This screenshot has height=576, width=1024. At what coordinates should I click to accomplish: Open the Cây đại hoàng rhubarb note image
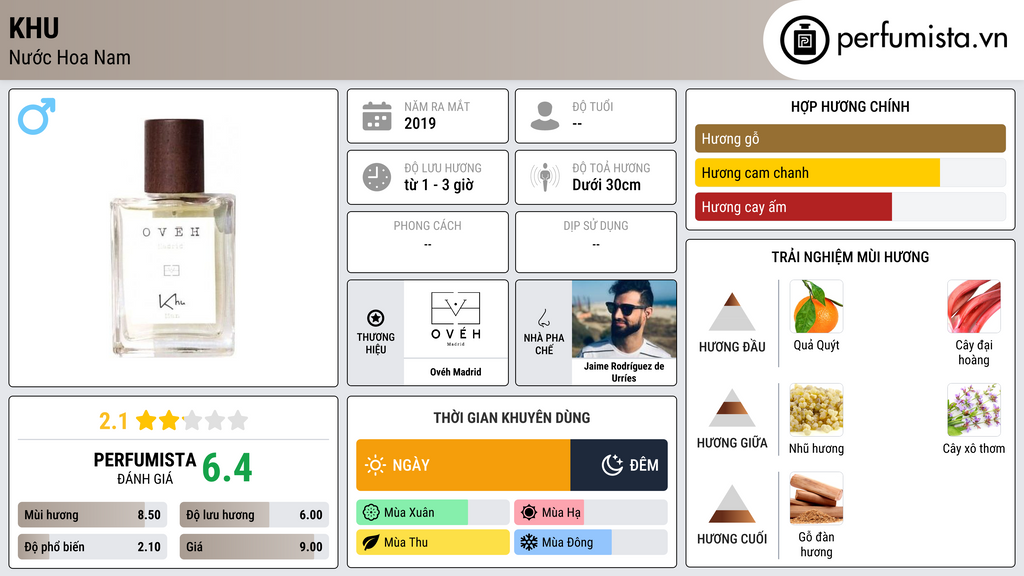tap(974, 306)
